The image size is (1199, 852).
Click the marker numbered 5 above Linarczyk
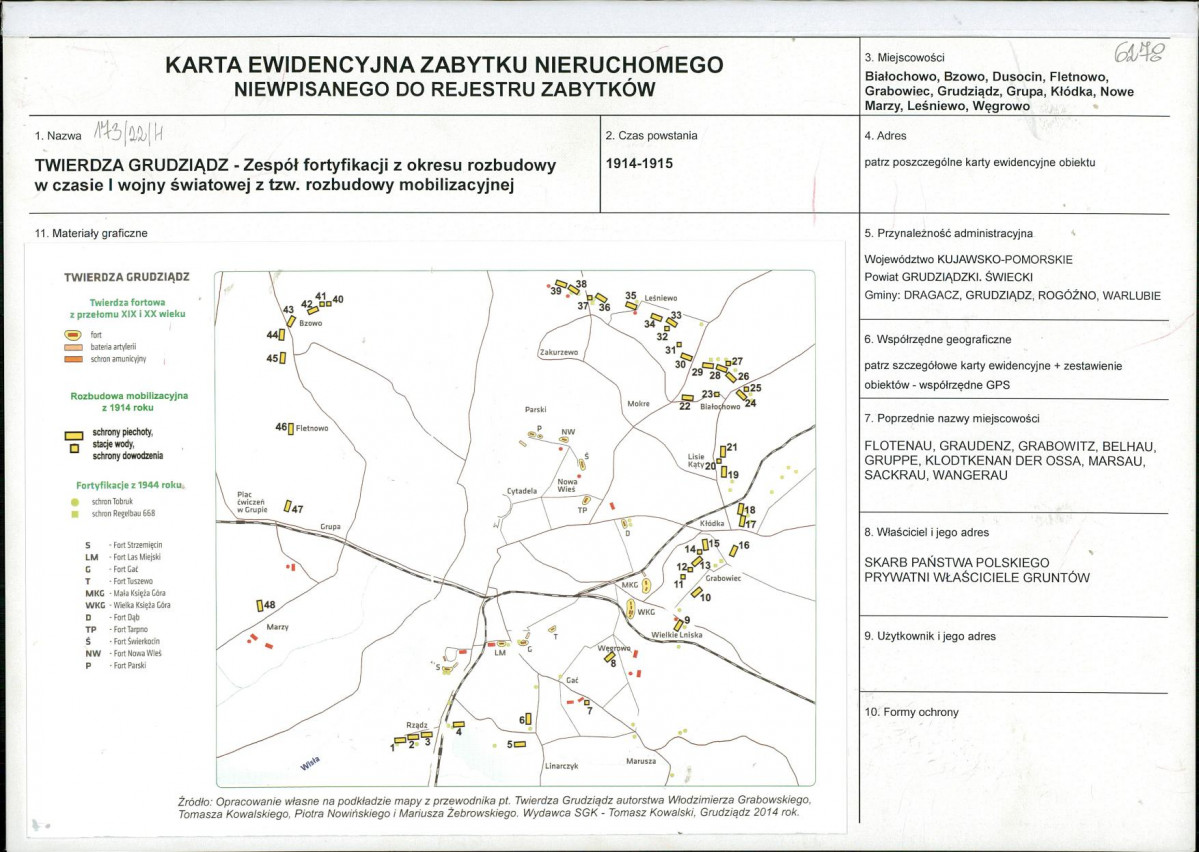point(520,744)
